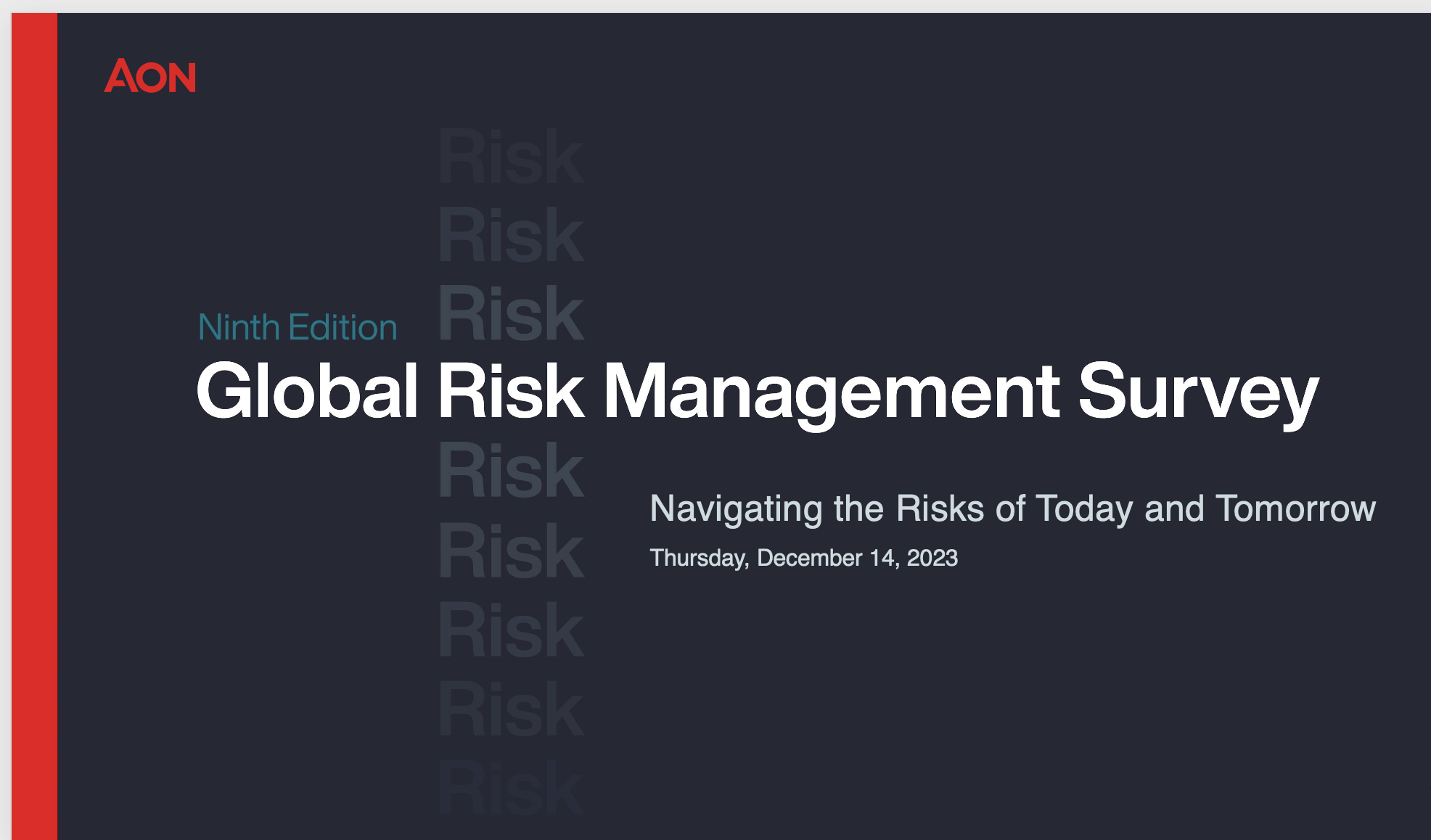The width and height of the screenshot is (1431, 840).
Task: Click the word "Survey" in the title
Action: click(x=1198, y=391)
